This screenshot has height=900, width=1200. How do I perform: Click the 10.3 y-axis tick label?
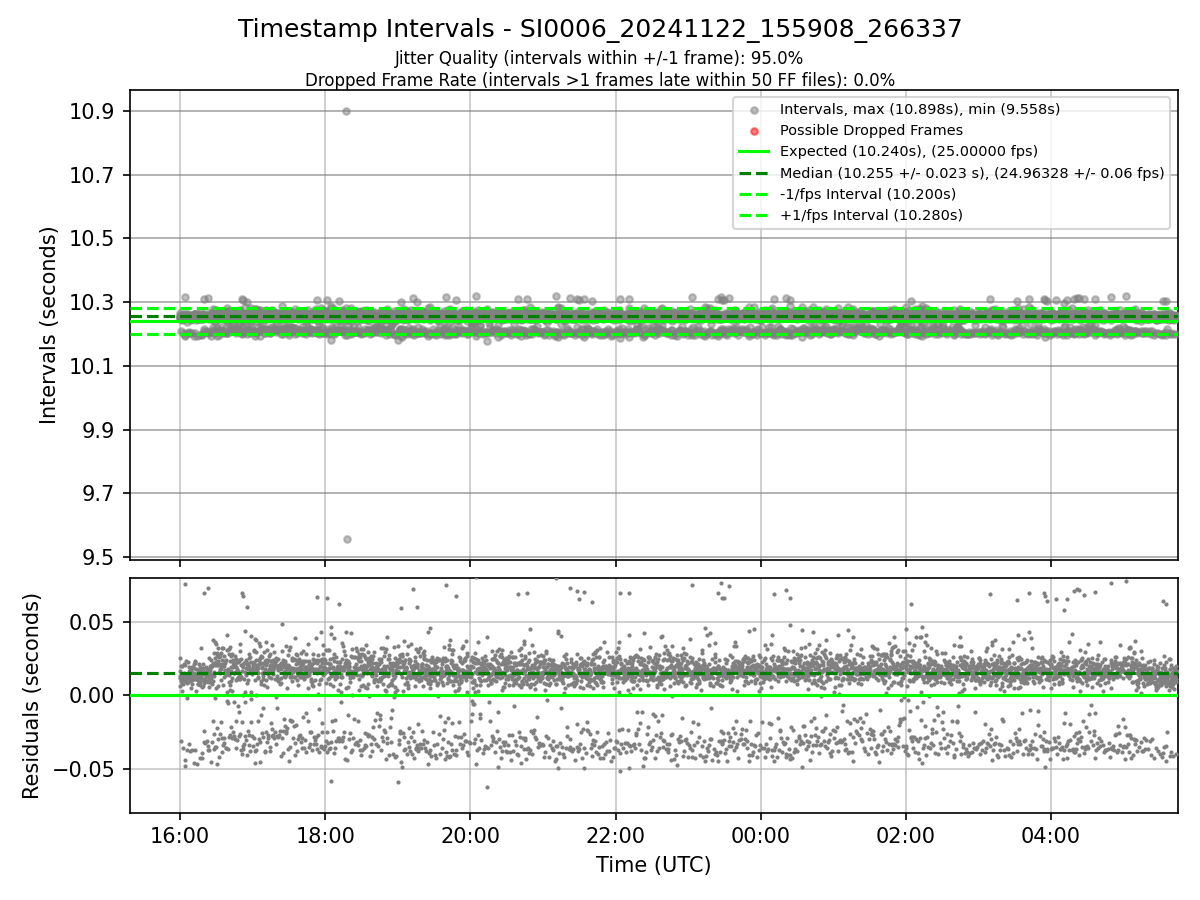click(x=90, y=303)
